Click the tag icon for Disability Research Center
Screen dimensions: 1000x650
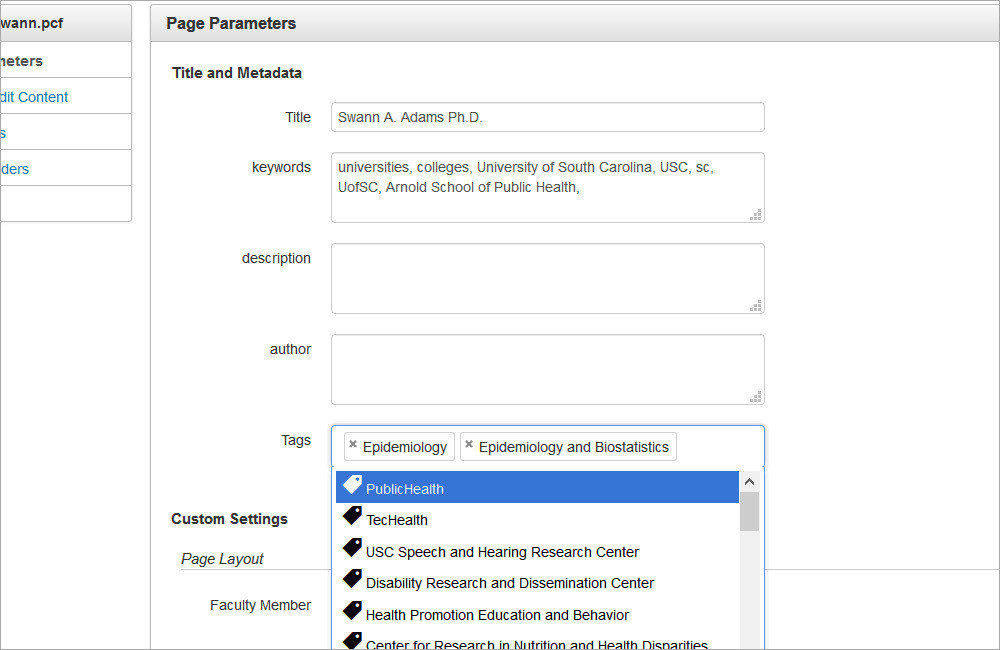352,579
